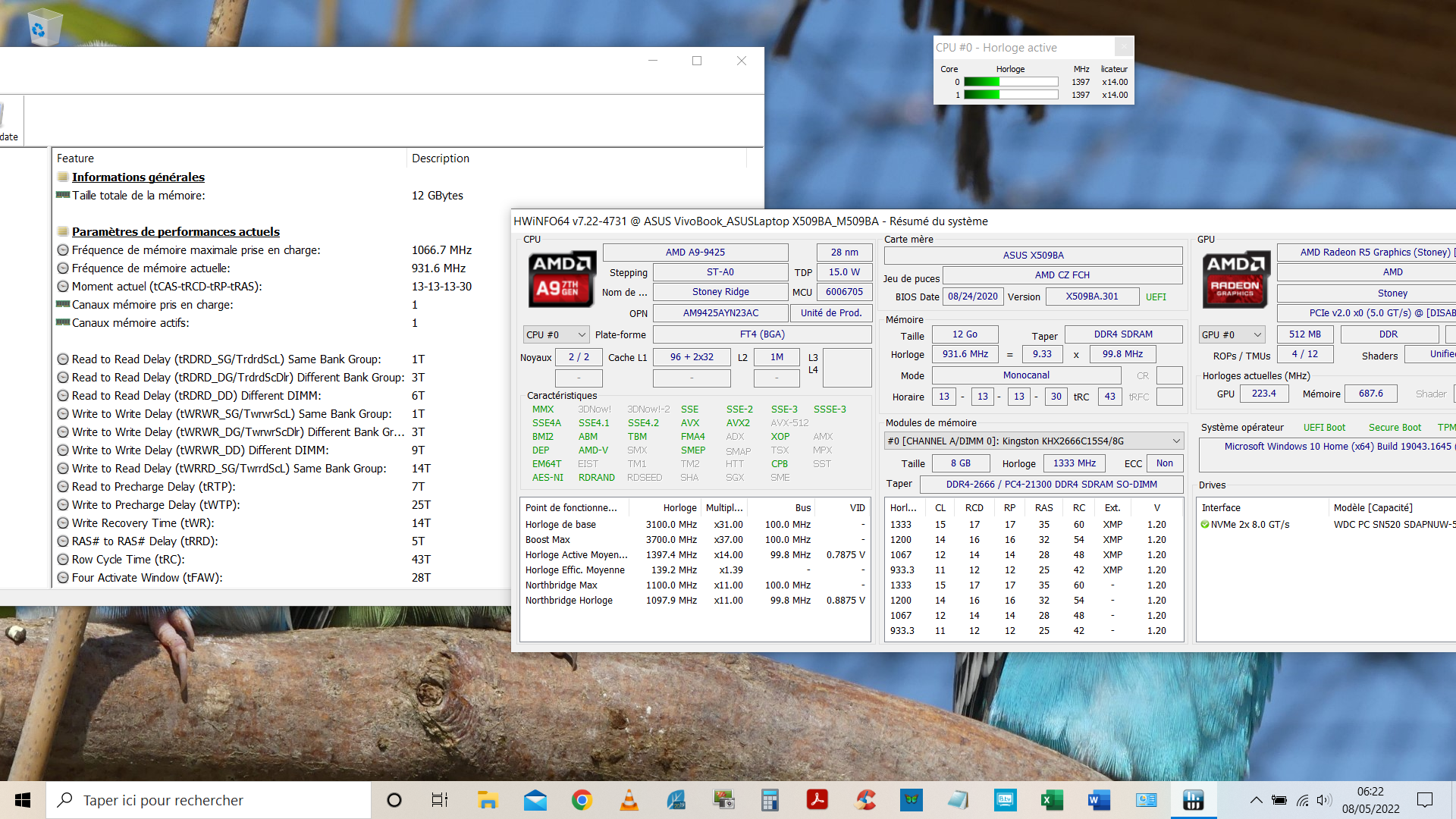Open the taskbar clock and date
1456x819 pixels.
[1370, 800]
